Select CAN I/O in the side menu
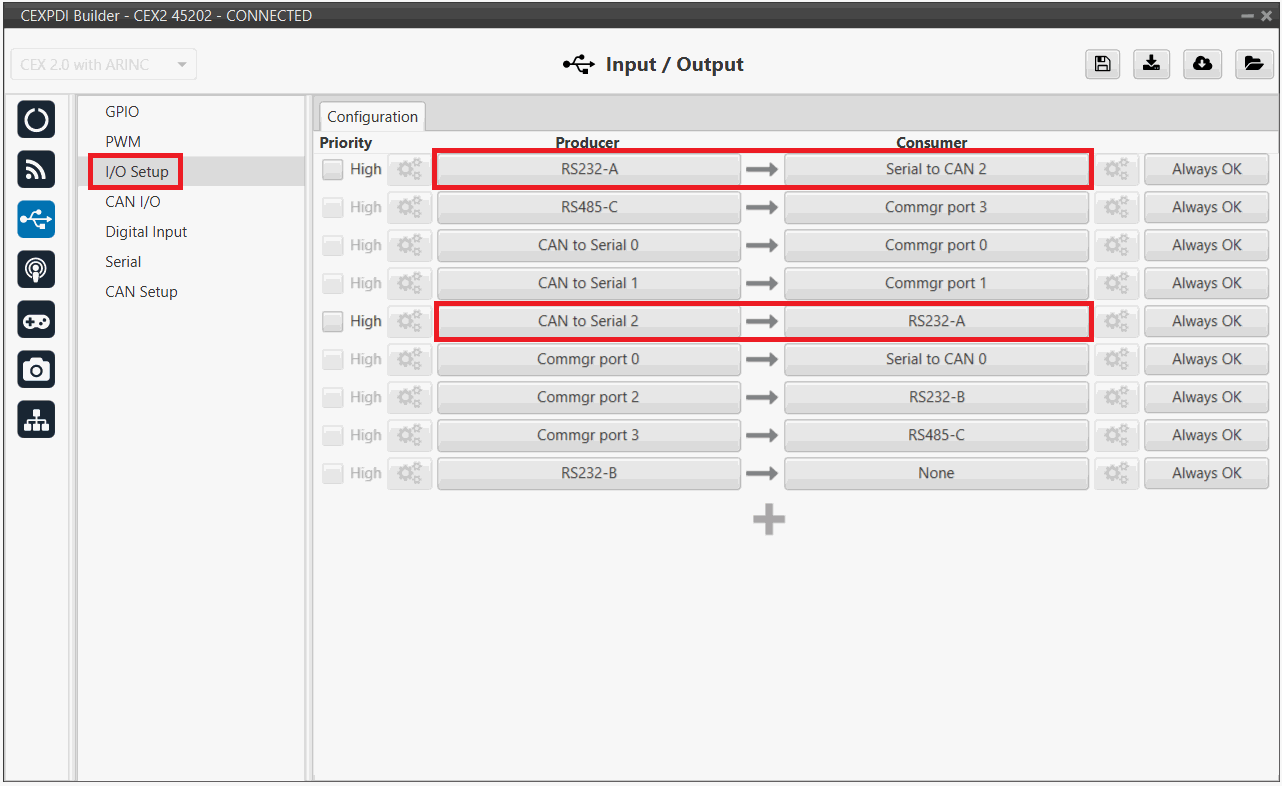 click(133, 202)
